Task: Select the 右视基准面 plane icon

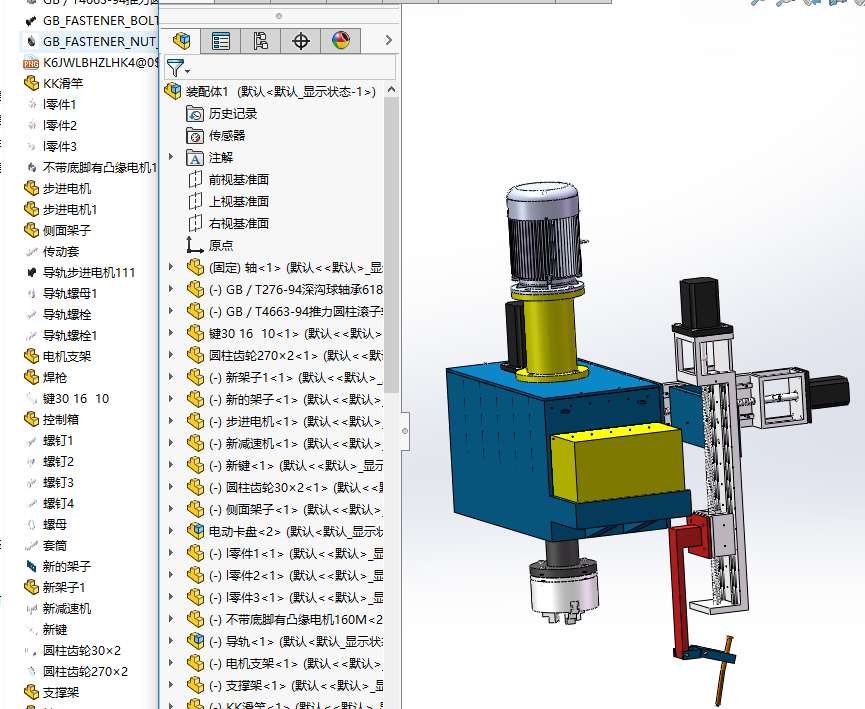Action: point(195,223)
